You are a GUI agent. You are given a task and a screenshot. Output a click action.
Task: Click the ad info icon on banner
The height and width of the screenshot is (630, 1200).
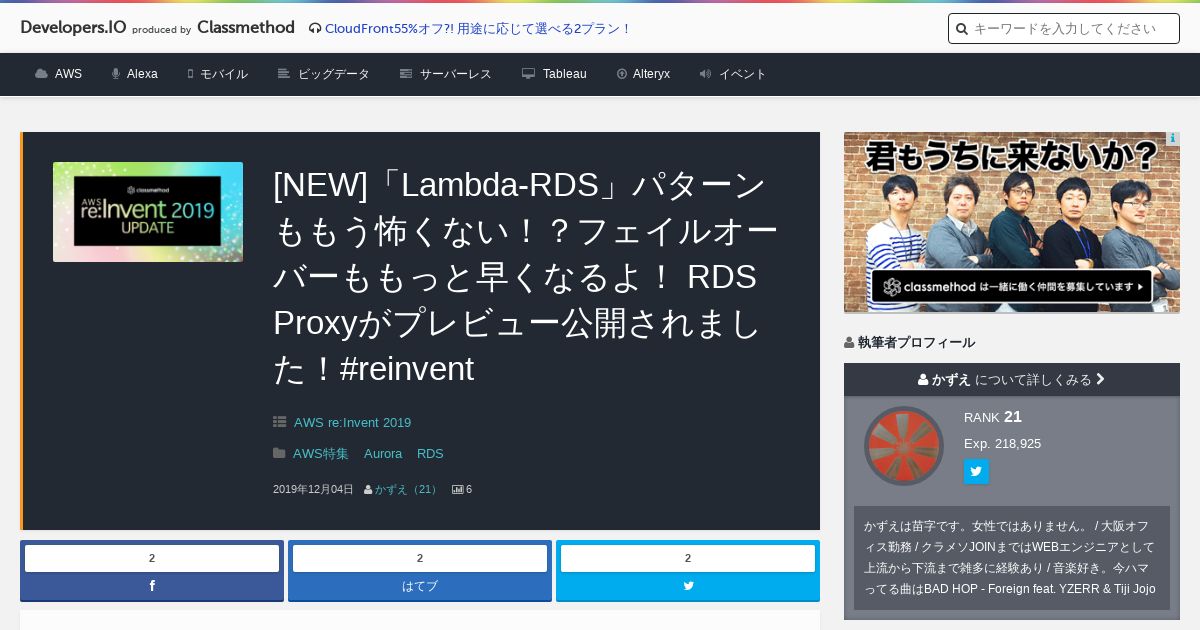click(1173, 139)
